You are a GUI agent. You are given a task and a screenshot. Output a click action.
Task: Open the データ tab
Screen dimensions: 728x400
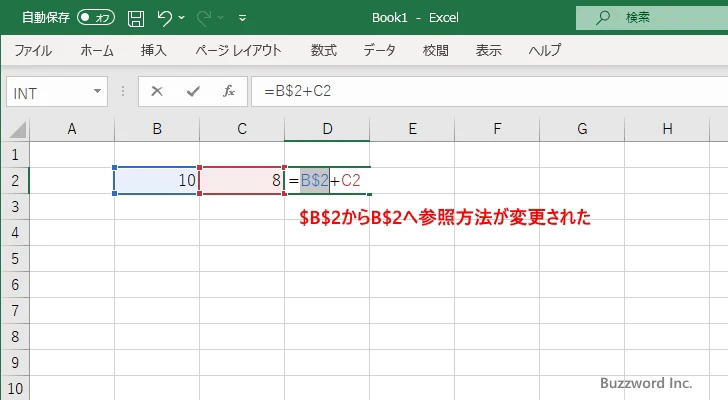pos(379,50)
